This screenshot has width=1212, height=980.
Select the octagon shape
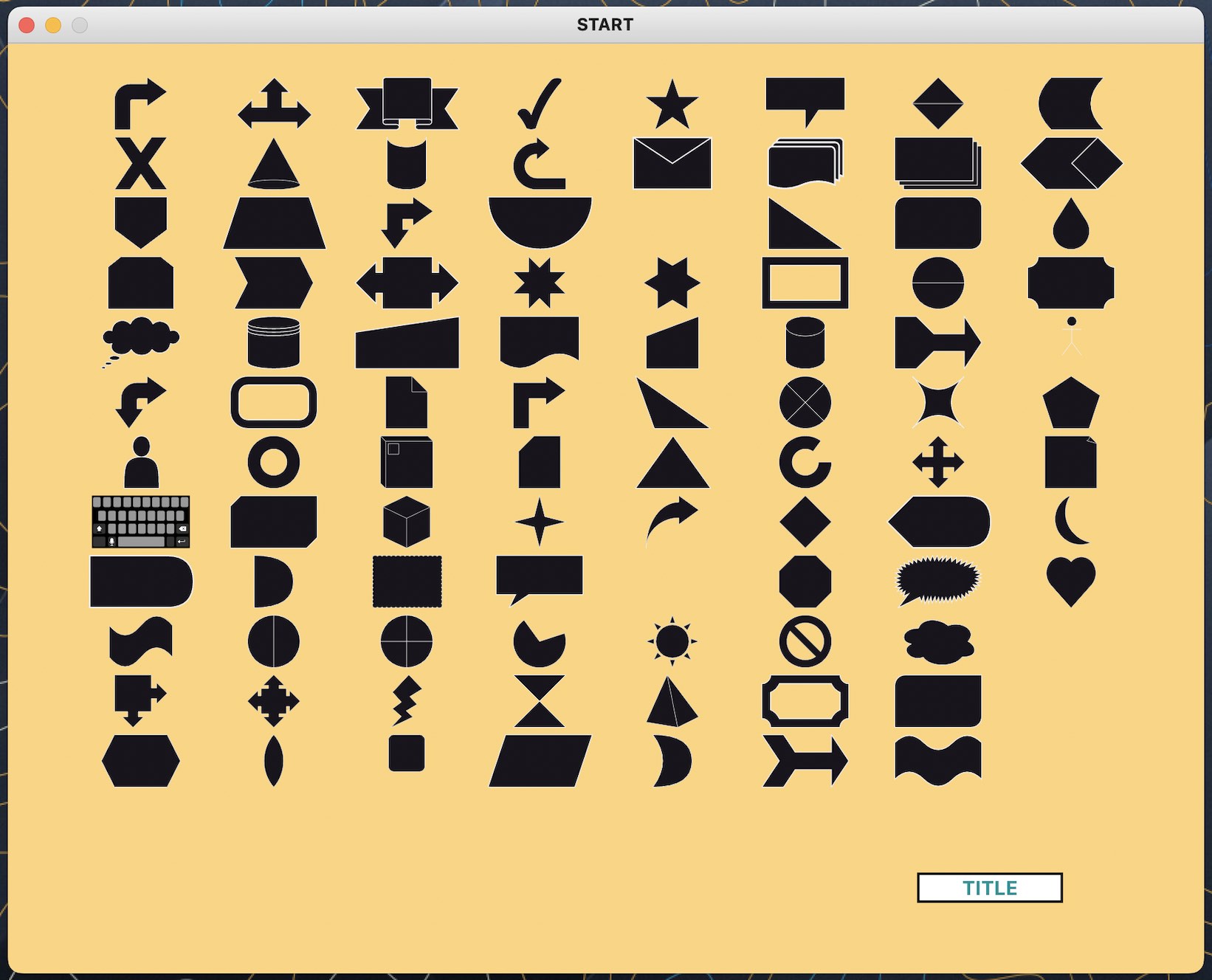click(805, 582)
